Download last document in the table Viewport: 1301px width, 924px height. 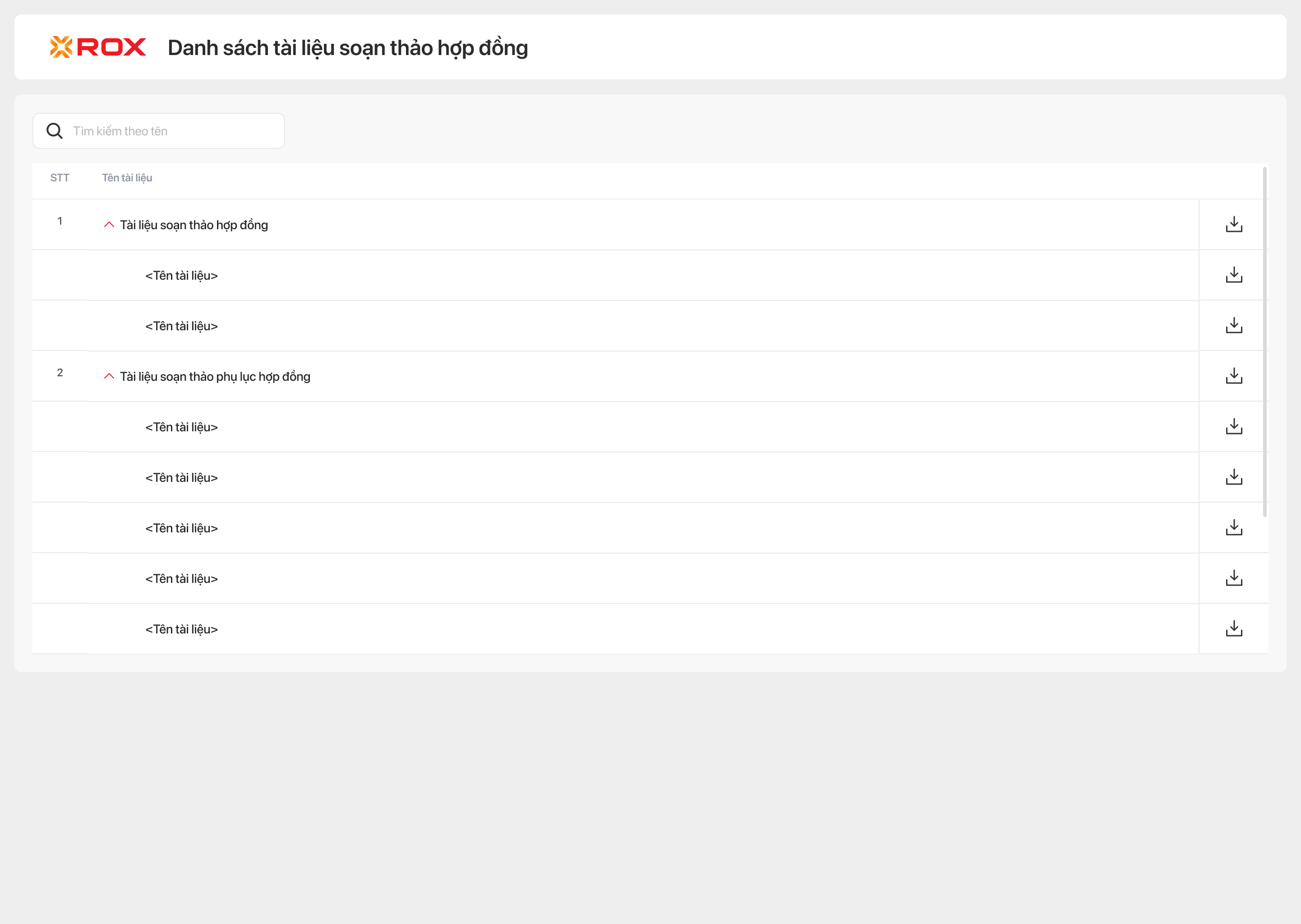(x=1233, y=628)
